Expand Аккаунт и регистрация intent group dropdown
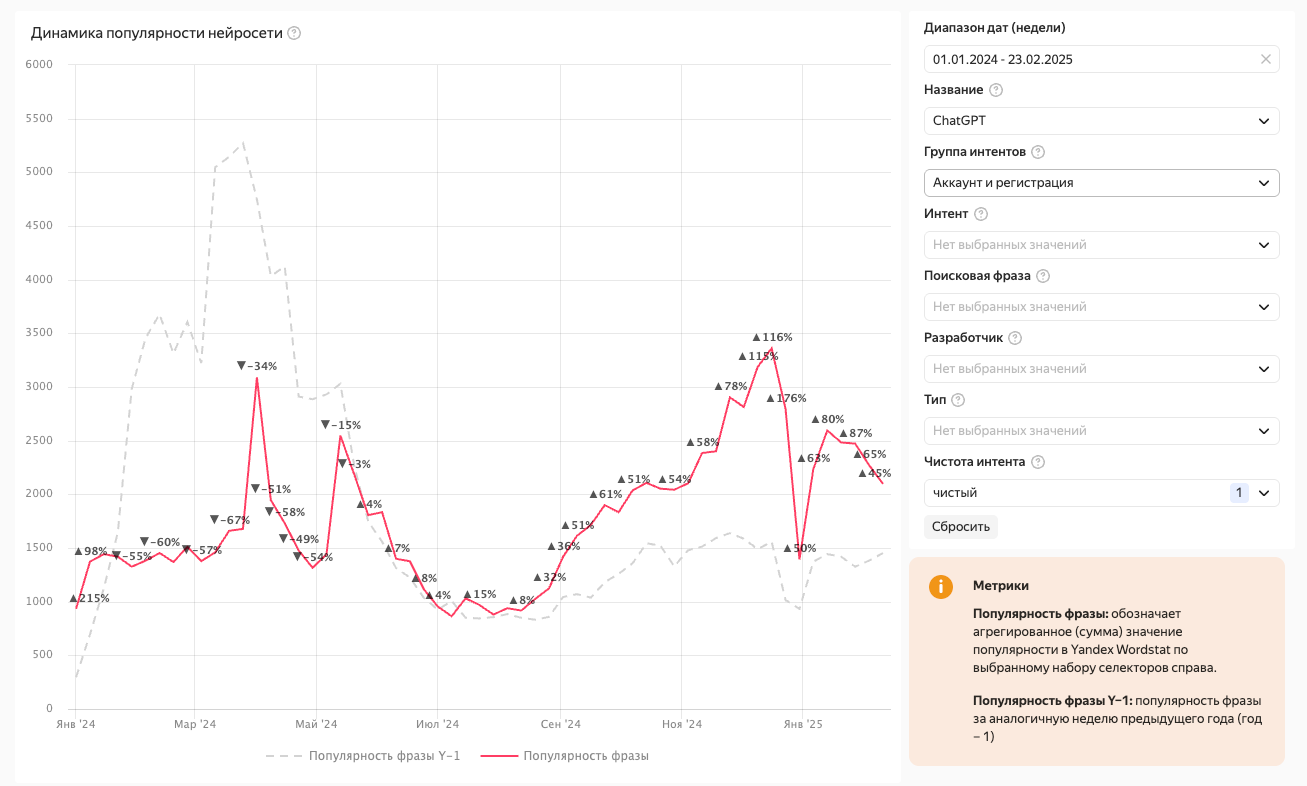Viewport: 1307px width, 786px height. point(1101,183)
